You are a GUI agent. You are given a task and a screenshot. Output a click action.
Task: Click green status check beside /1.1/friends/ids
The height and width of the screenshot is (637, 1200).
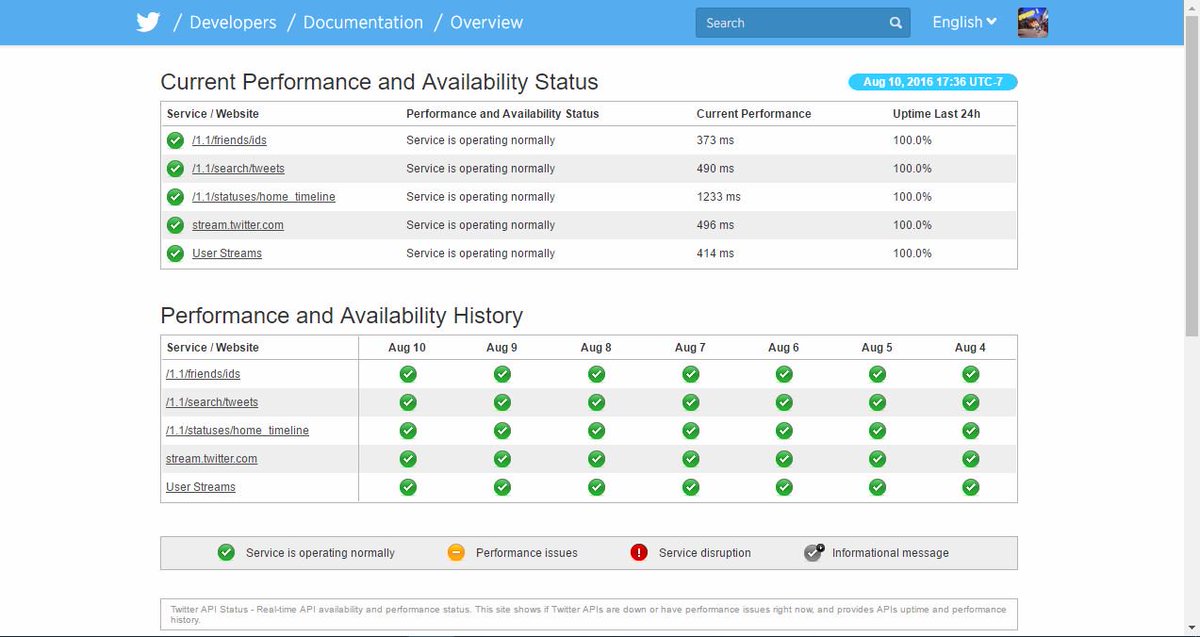pyautogui.click(x=175, y=140)
